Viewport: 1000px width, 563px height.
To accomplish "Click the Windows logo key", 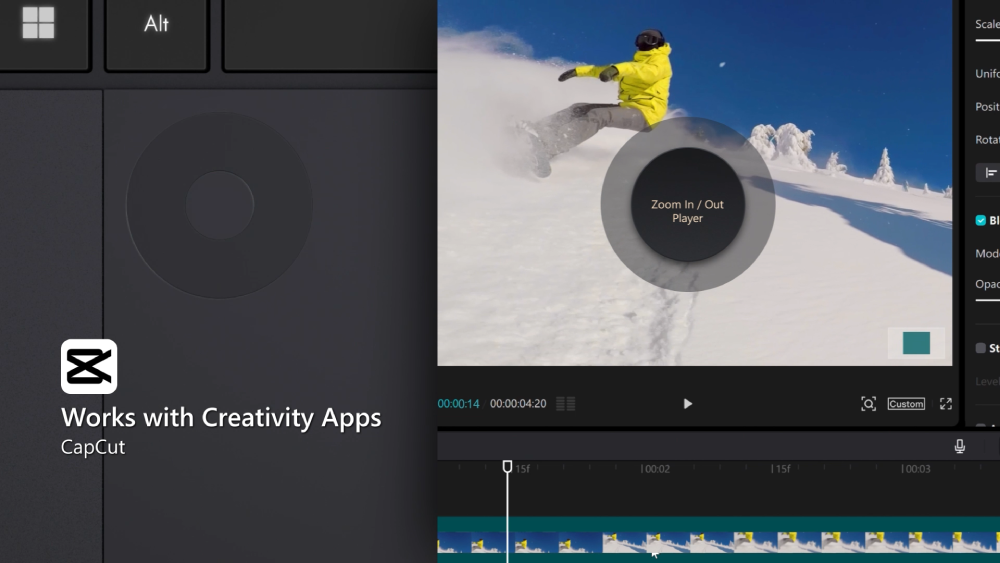I will click(x=39, y=23).
